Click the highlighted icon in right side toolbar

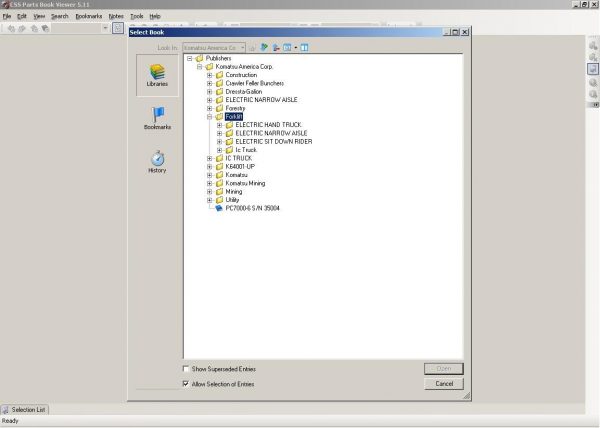point(593,69)
